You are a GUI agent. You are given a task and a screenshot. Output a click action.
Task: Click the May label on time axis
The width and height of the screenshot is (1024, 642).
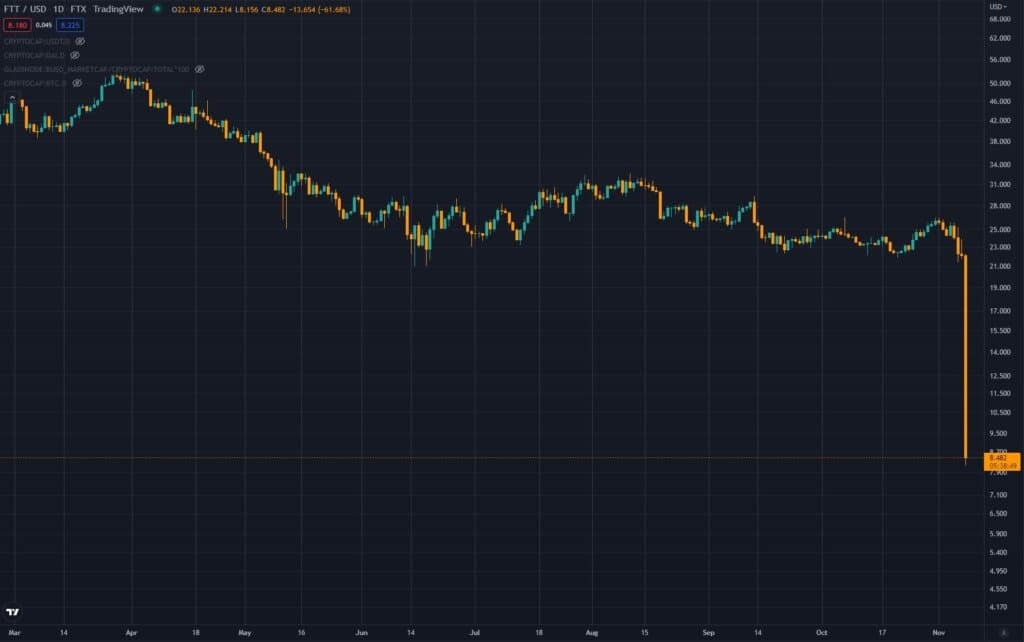coord(245,632)
